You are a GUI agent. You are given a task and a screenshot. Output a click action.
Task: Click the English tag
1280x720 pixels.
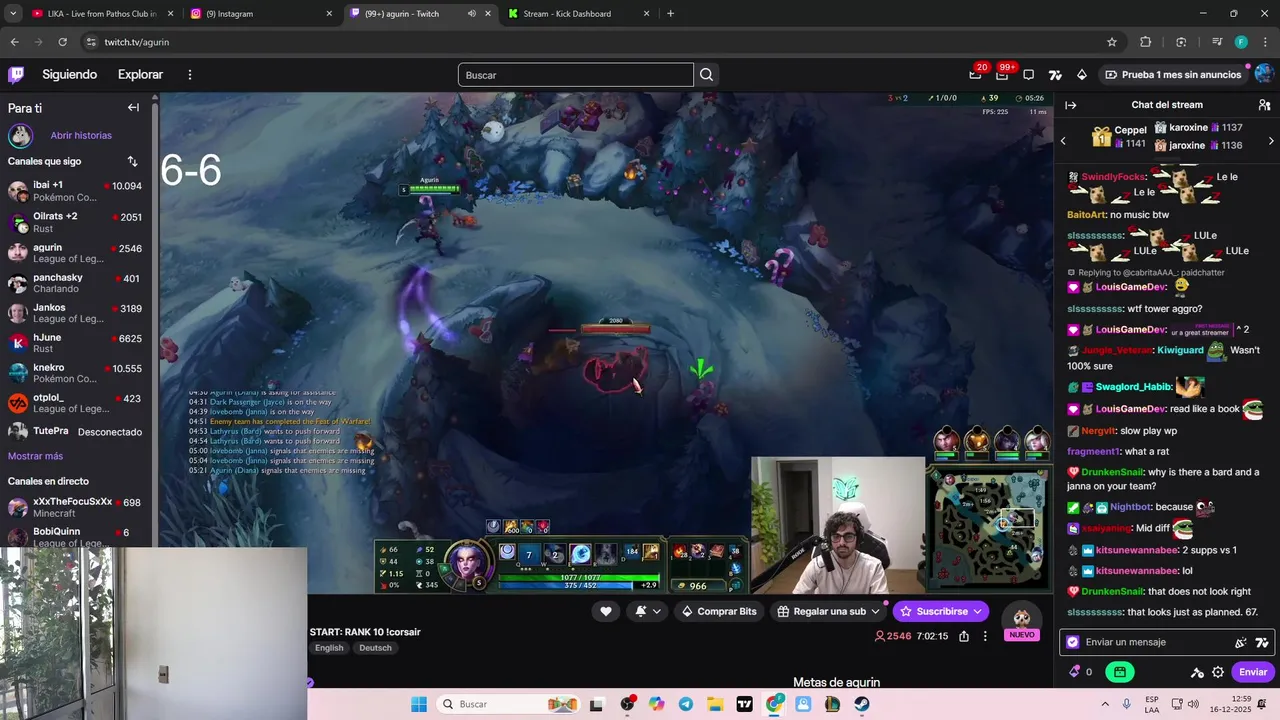329,648
